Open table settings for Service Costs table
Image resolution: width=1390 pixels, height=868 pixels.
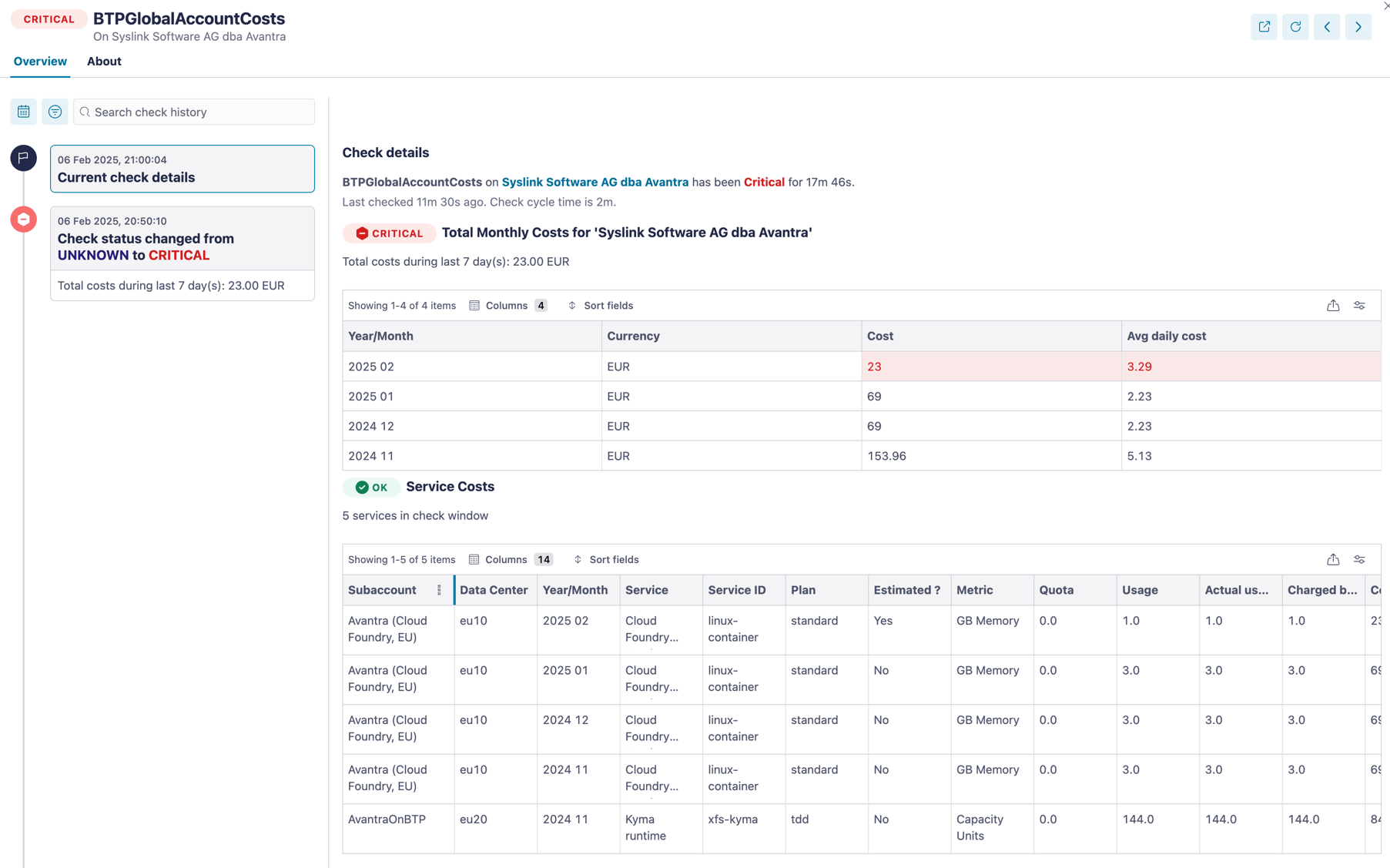[1359, 559]
